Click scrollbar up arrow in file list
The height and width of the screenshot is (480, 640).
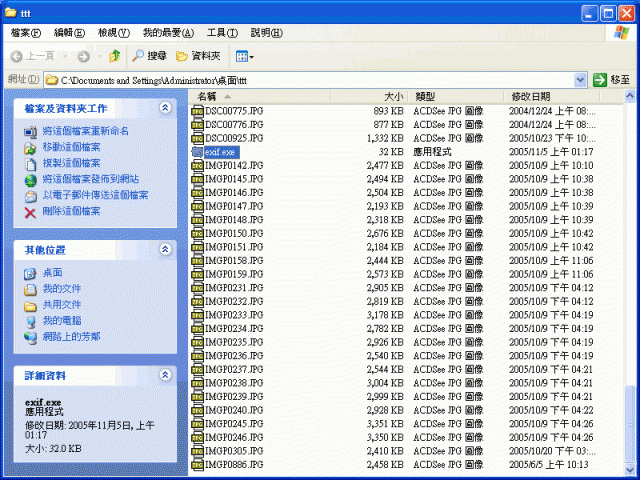tap(630, 96)
